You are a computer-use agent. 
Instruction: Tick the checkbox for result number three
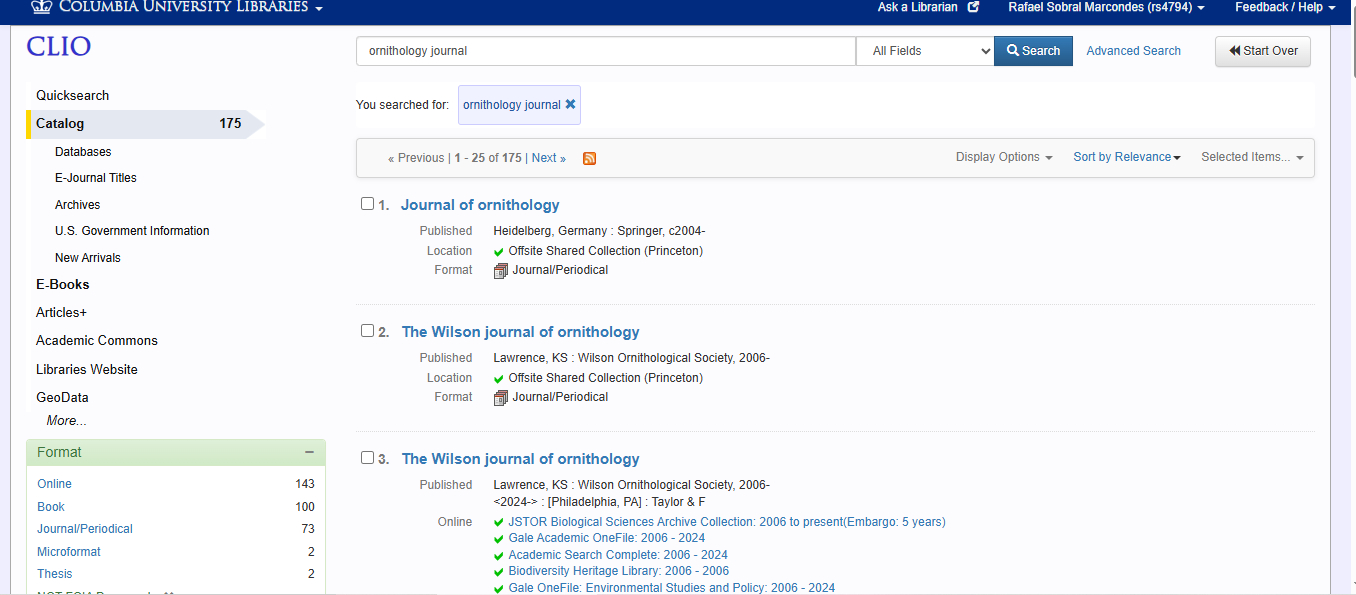367,458
